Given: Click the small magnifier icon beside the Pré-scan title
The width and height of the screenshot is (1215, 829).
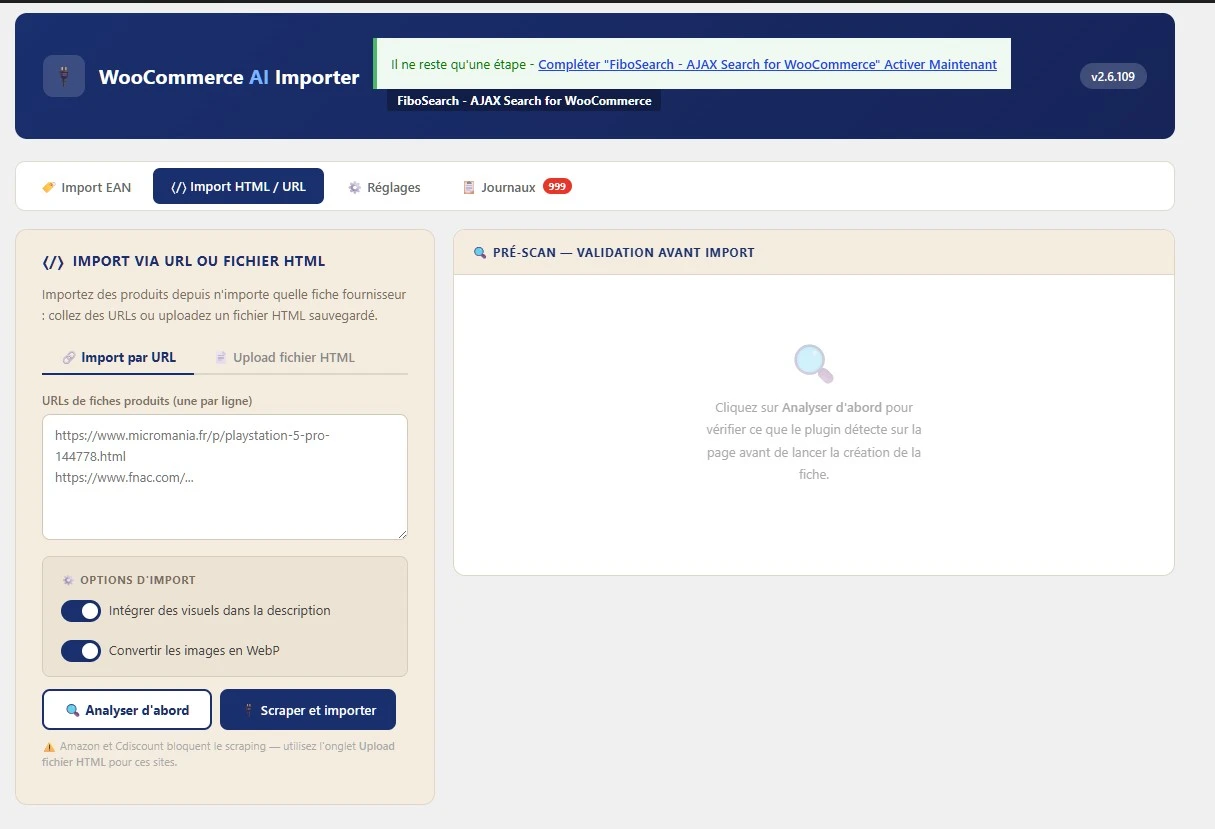Looking at the screenshot, I should pos(480,253).
